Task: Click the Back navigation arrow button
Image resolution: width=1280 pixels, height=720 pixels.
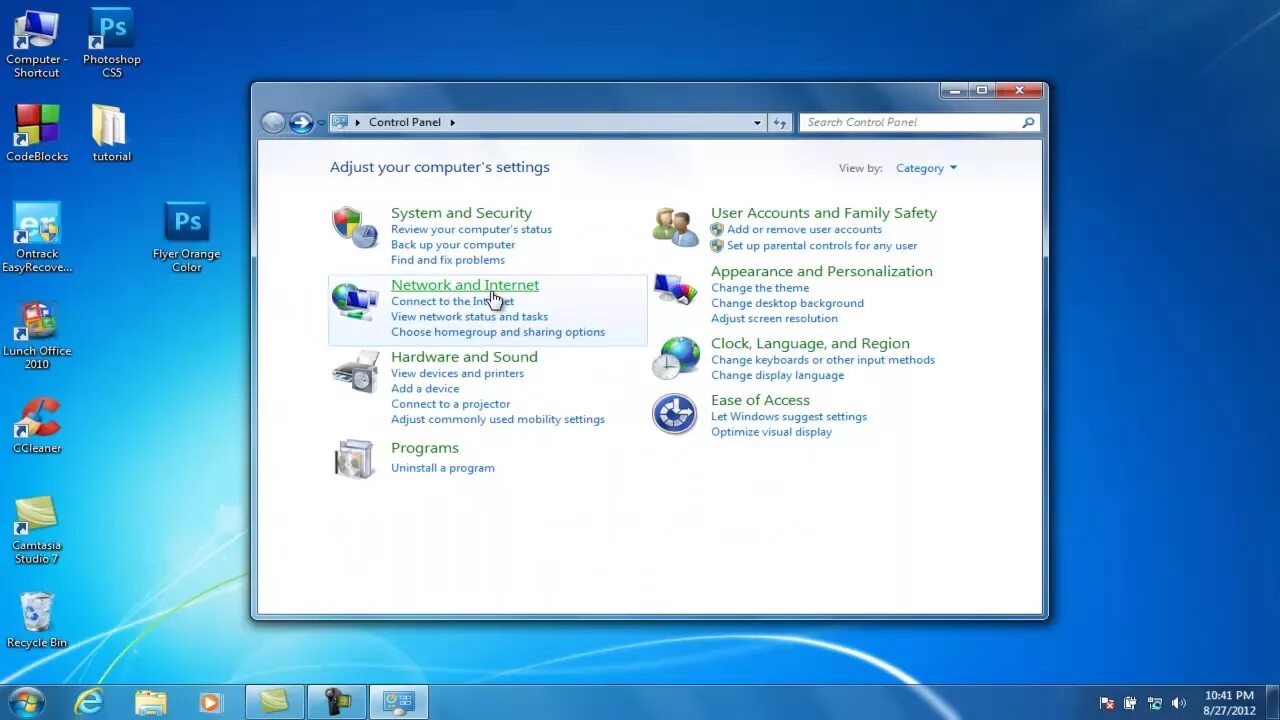Action: 273,122
